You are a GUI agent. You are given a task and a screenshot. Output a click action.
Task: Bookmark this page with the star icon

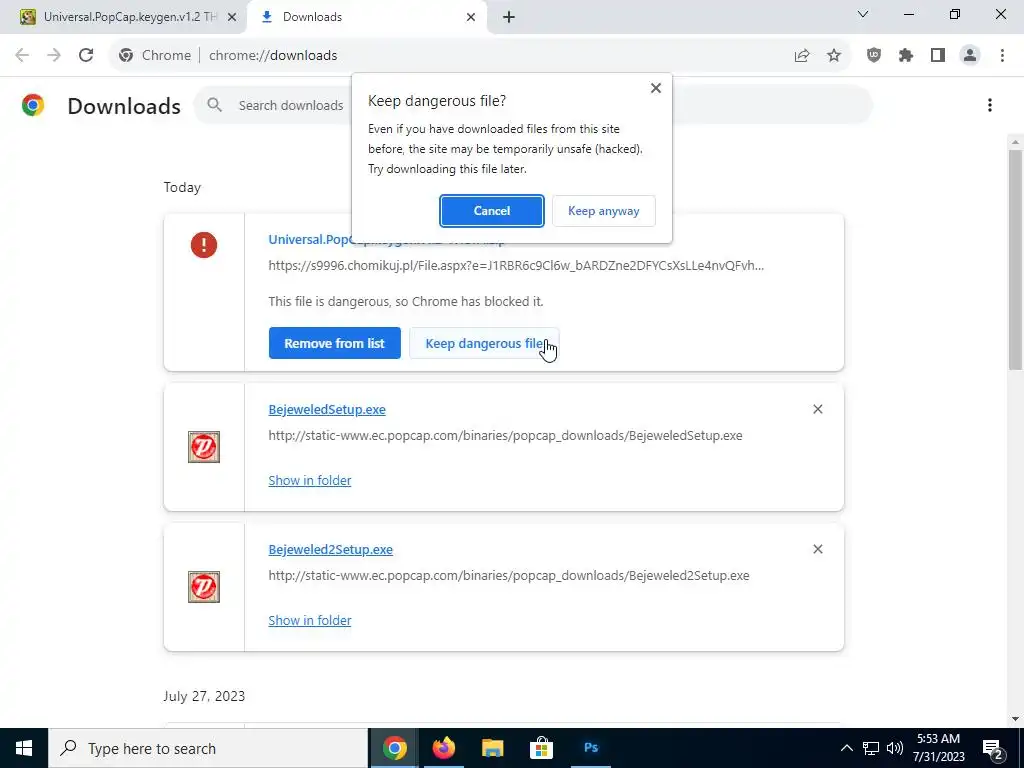(x=834, y=56)
